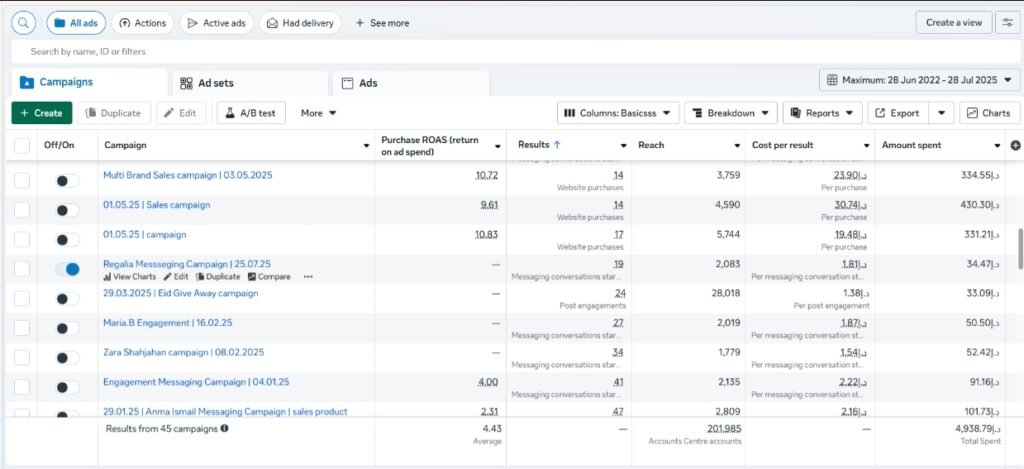Click the green Create button
Screen dimensions: 1024x469
click(x=41, y=113)
